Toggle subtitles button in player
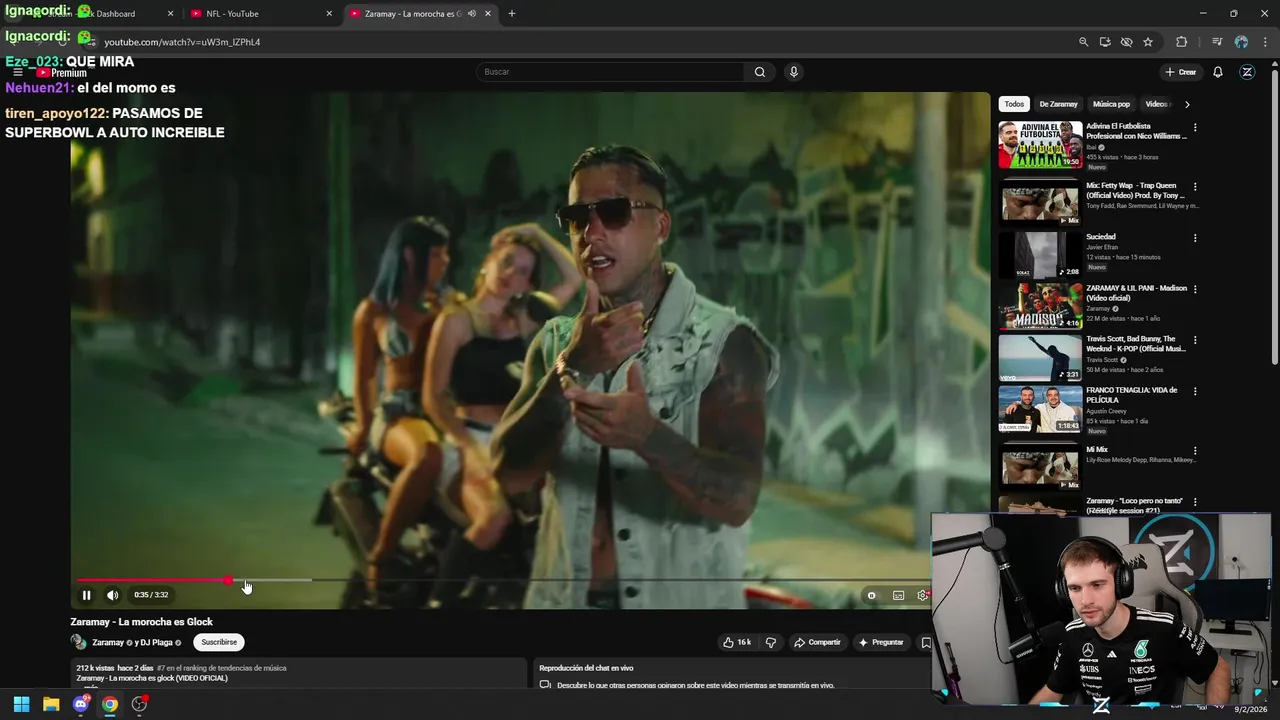The height and width of the screenshot is (720, 1280). 898,595
